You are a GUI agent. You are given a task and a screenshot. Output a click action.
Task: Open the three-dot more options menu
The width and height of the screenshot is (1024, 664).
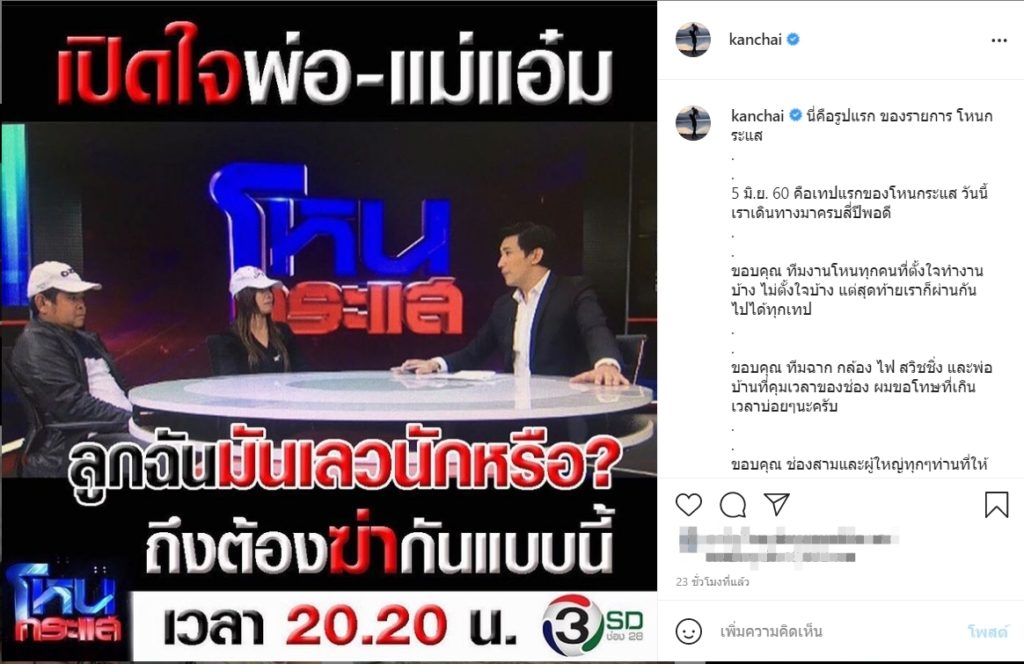point(999,40)
